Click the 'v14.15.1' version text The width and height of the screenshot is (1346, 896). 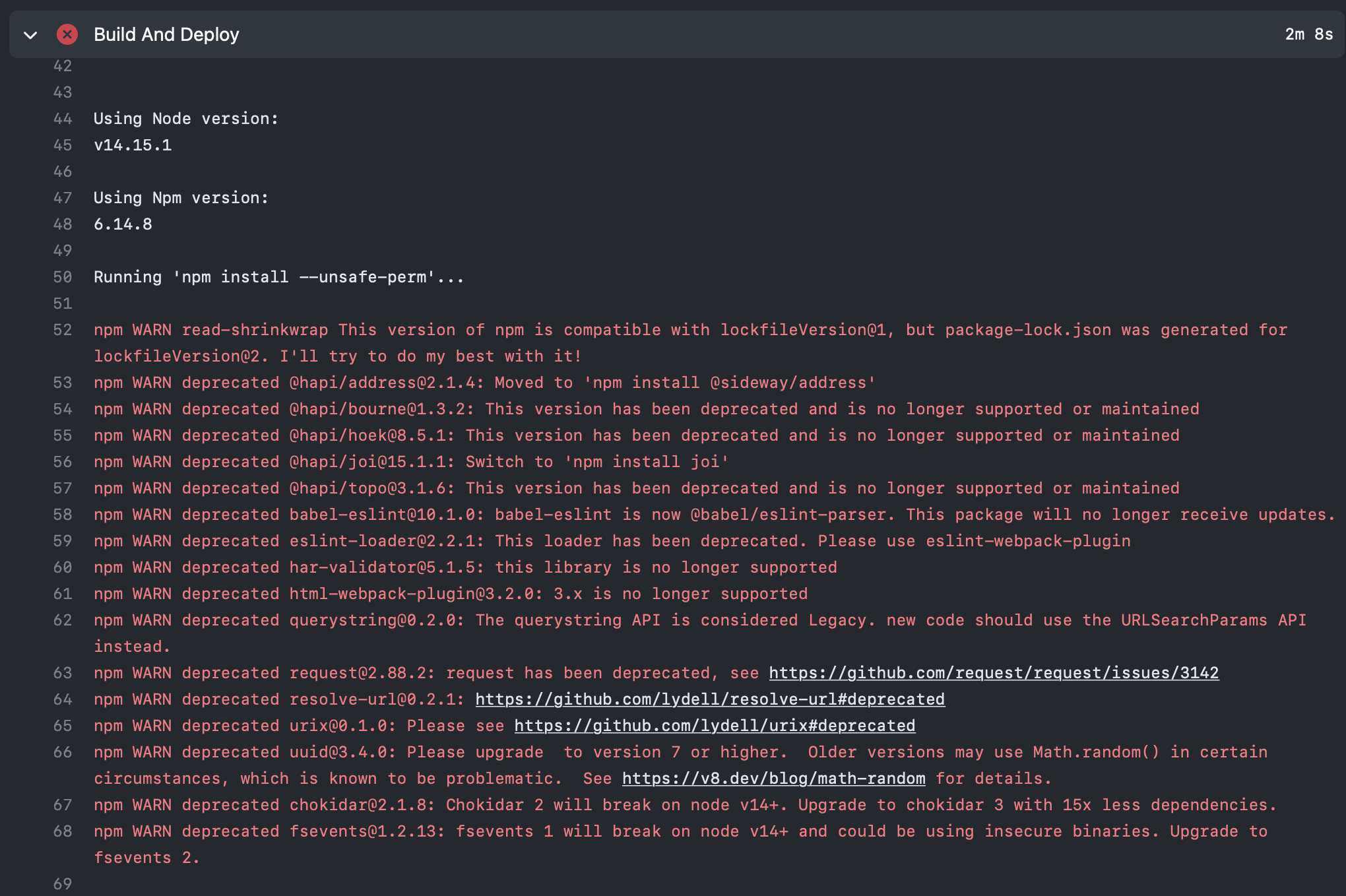(x=133, y=145)
